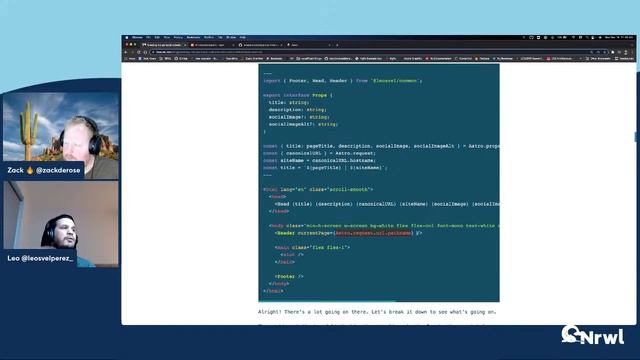Image resolution: width=640 pixels, height=360 pixels.
Task: Click the menu bar clock
Action: pyautogui.click(x=619, y=37)
